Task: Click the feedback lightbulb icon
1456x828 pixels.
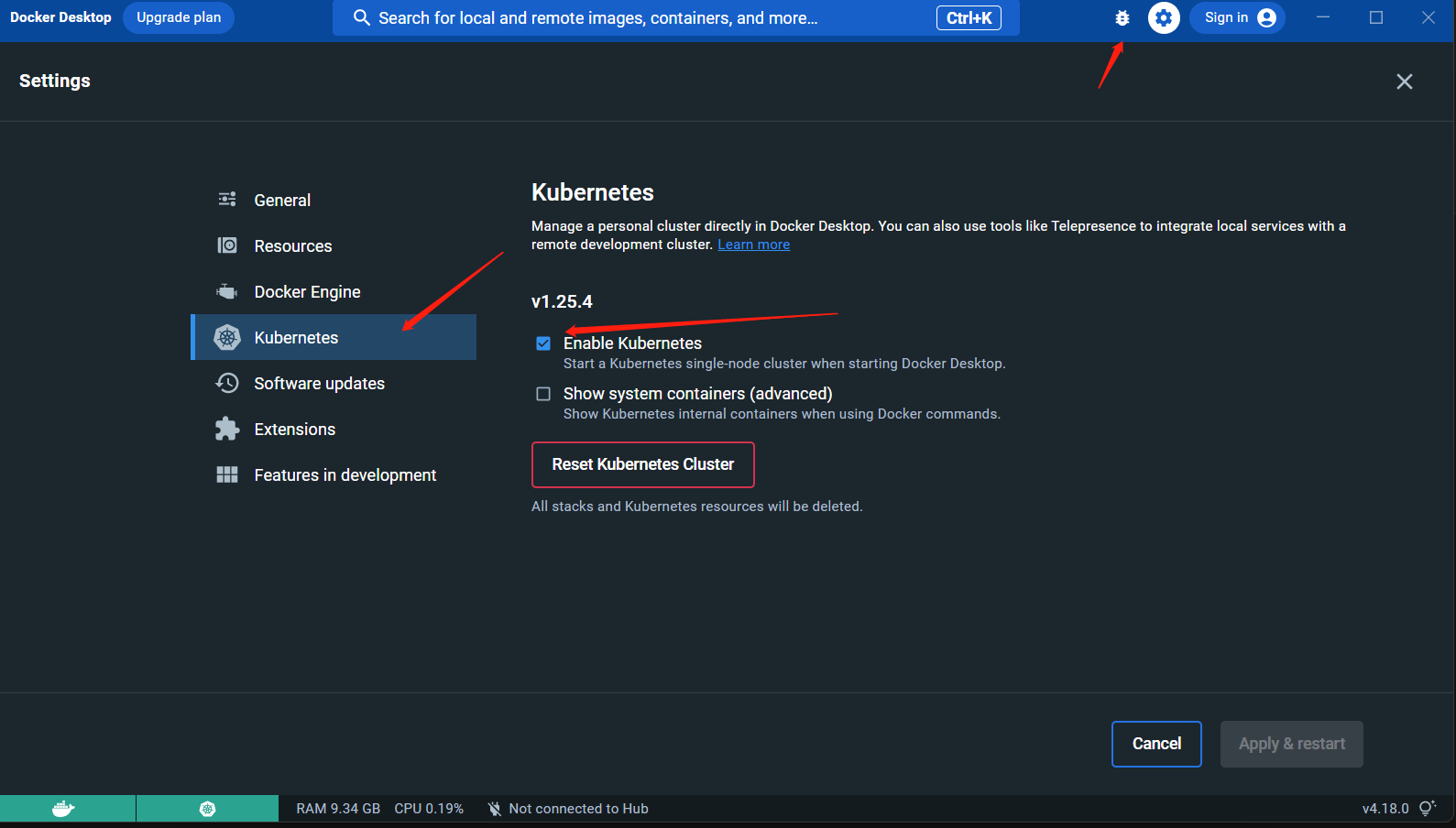Action: coord(1427,808)
